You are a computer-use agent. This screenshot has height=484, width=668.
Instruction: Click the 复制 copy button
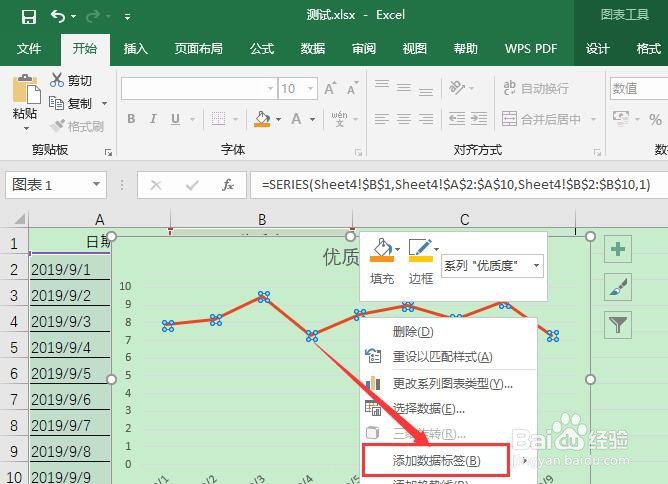pyautogui.click(x=70, y=103)
